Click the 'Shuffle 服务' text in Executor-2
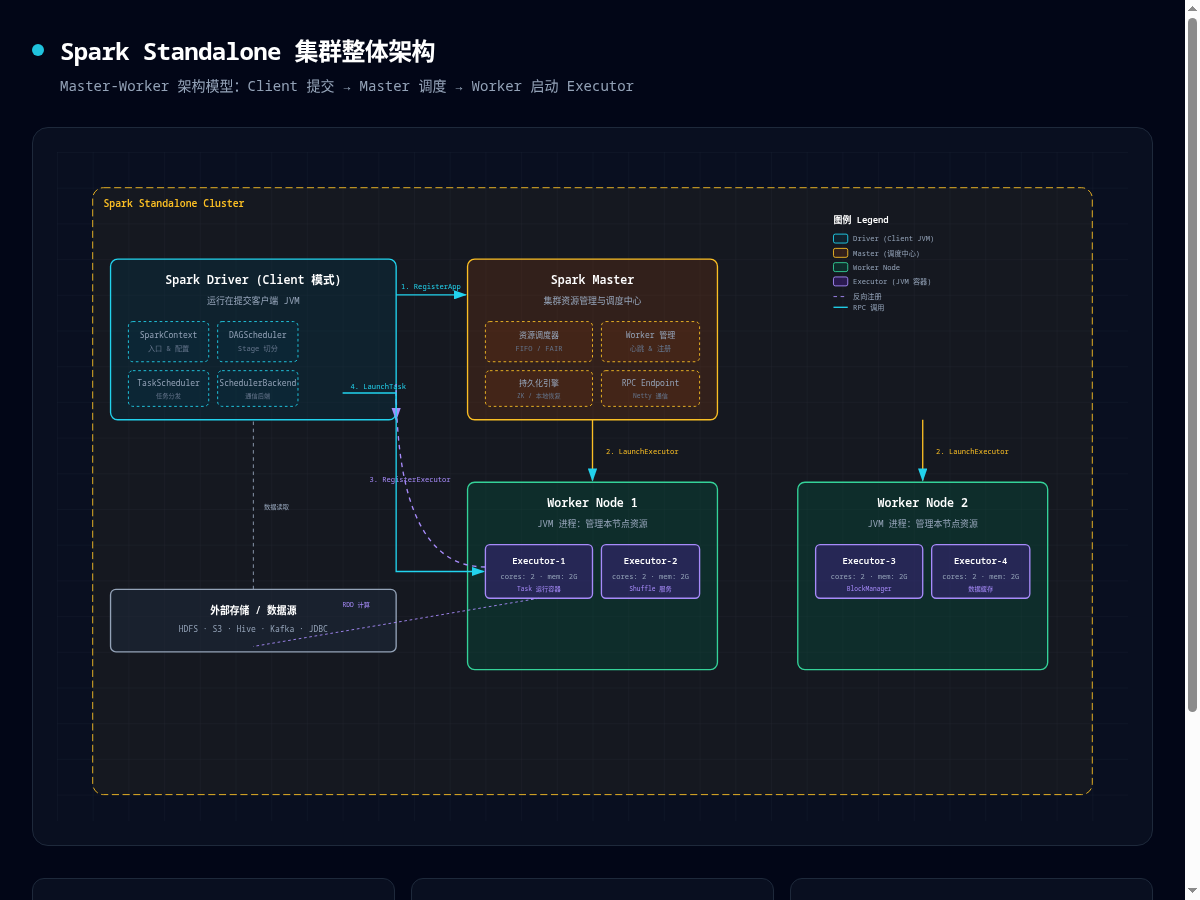 (x=650, y=589)
